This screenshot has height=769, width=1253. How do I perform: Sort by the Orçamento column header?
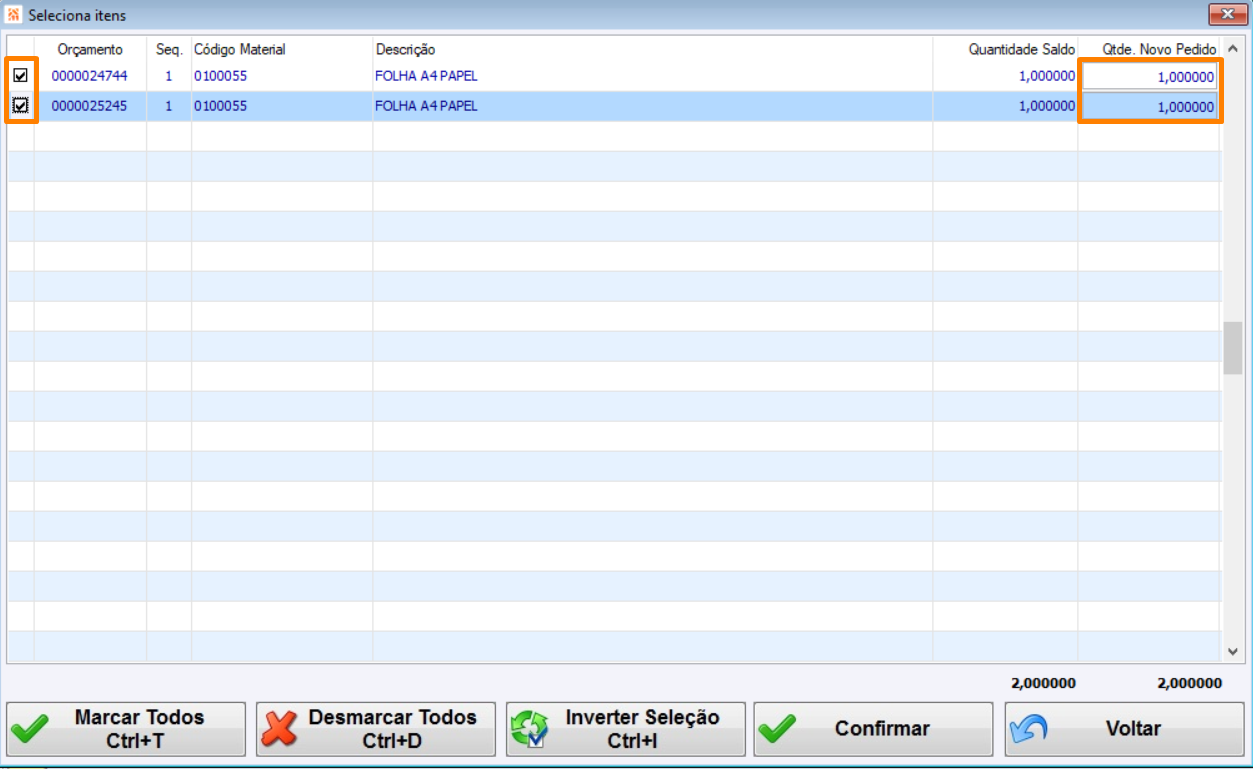(90, 49)
